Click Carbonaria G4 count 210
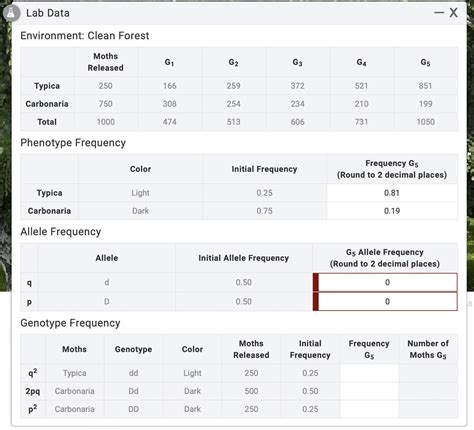474x430 pixels. 361,104
